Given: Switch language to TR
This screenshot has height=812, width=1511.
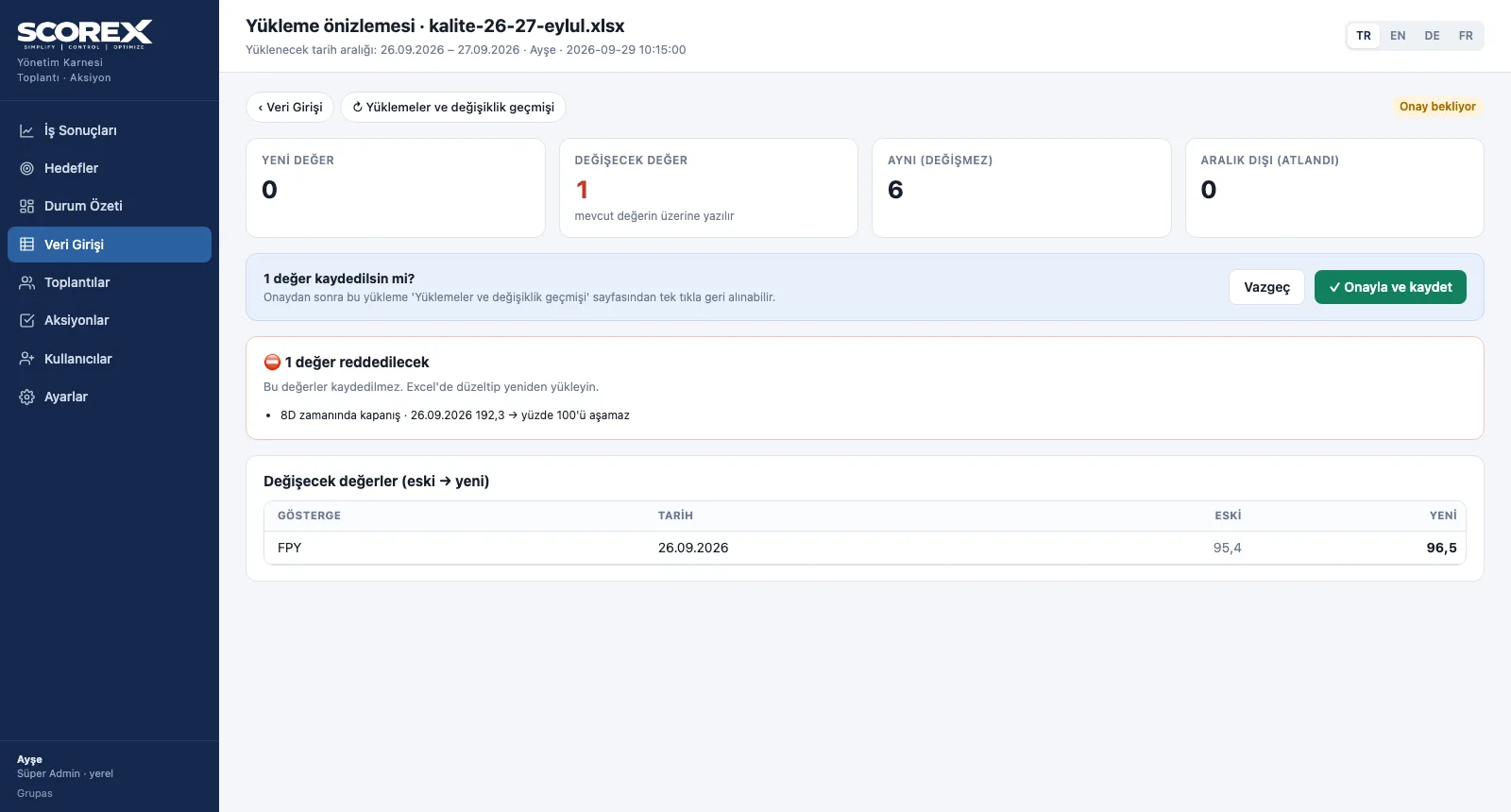Looking at the screenshot, I should click(x=1364, y=36).
